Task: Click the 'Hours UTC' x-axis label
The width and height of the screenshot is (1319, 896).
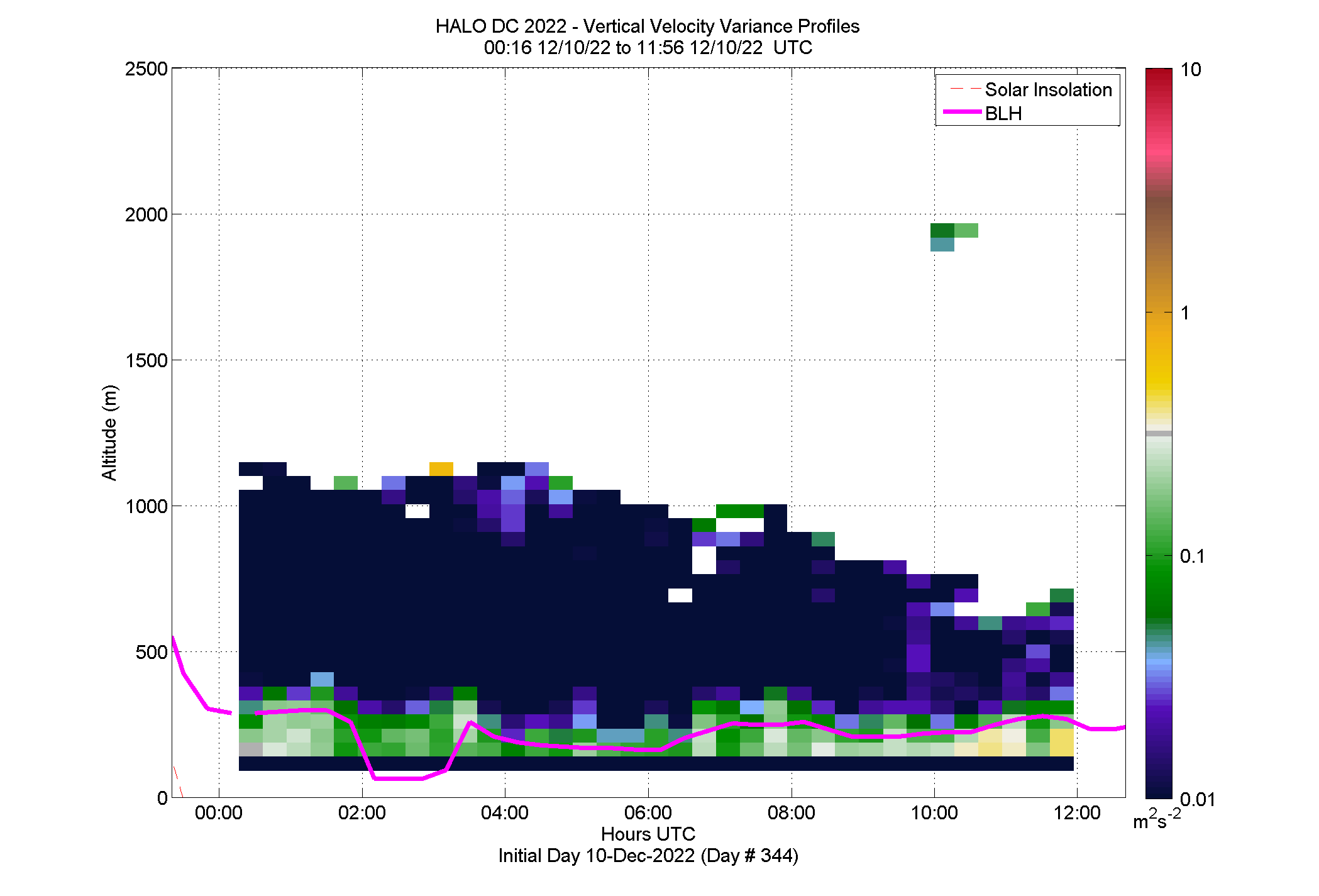Action: tap(648, 834)
